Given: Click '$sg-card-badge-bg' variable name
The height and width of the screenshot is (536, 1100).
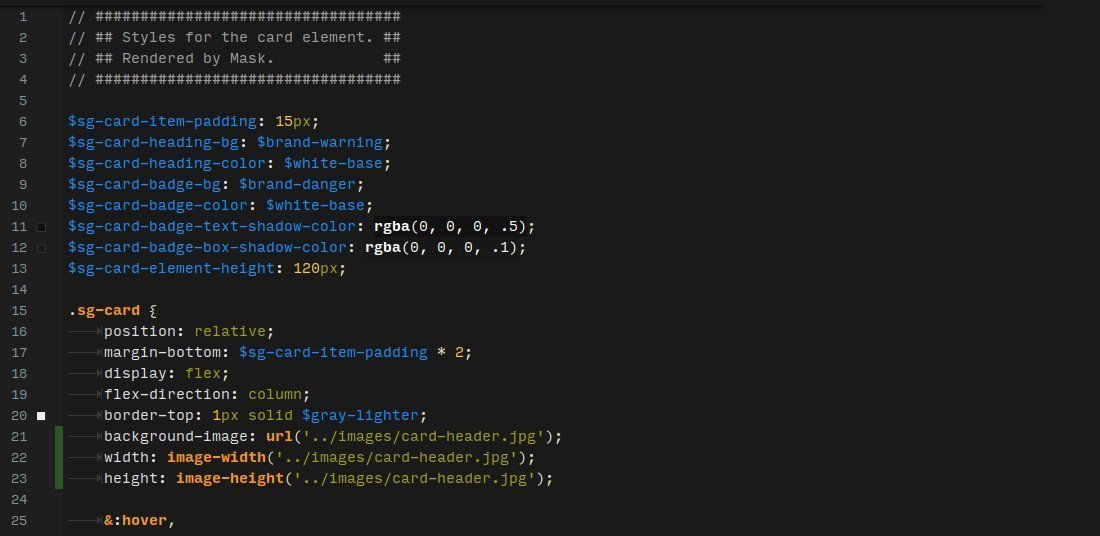Looking at the screenshot, I should (x=145, y=185).
